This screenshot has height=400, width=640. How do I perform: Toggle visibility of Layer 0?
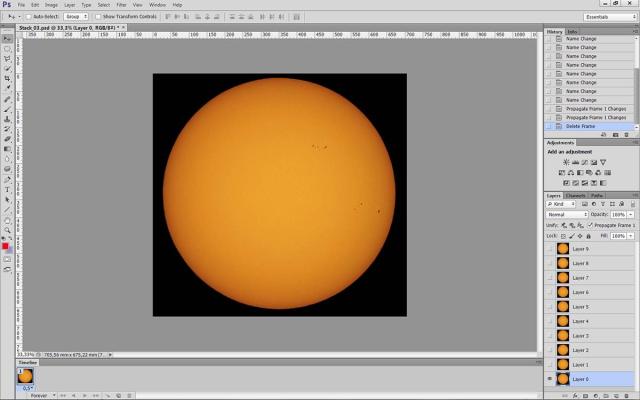[x=549, y=379]
